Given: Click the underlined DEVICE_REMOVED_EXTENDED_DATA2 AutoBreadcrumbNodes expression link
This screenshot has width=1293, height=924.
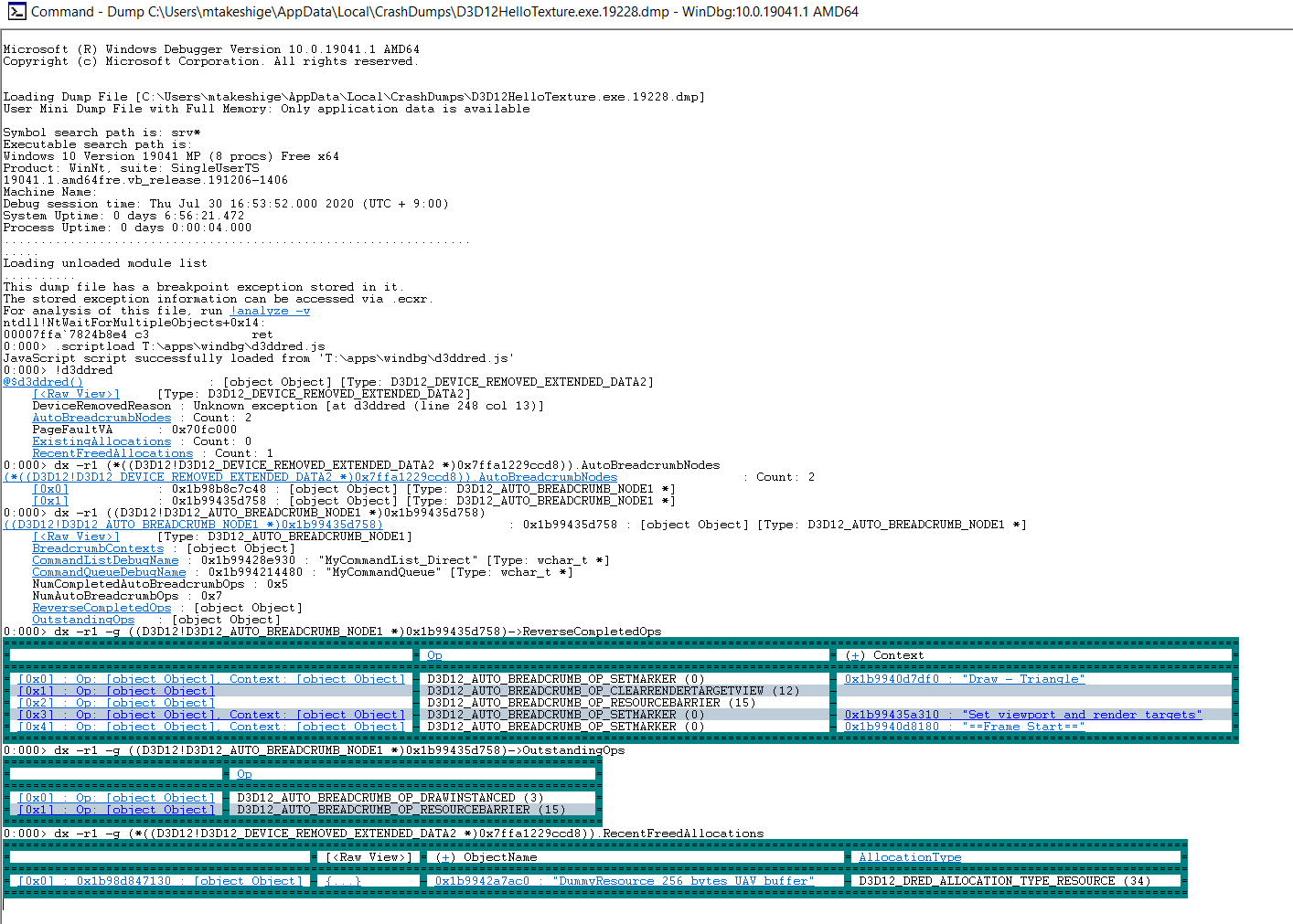Looking at the screenshot, I should pyautogui.click(x=311, y=477).
